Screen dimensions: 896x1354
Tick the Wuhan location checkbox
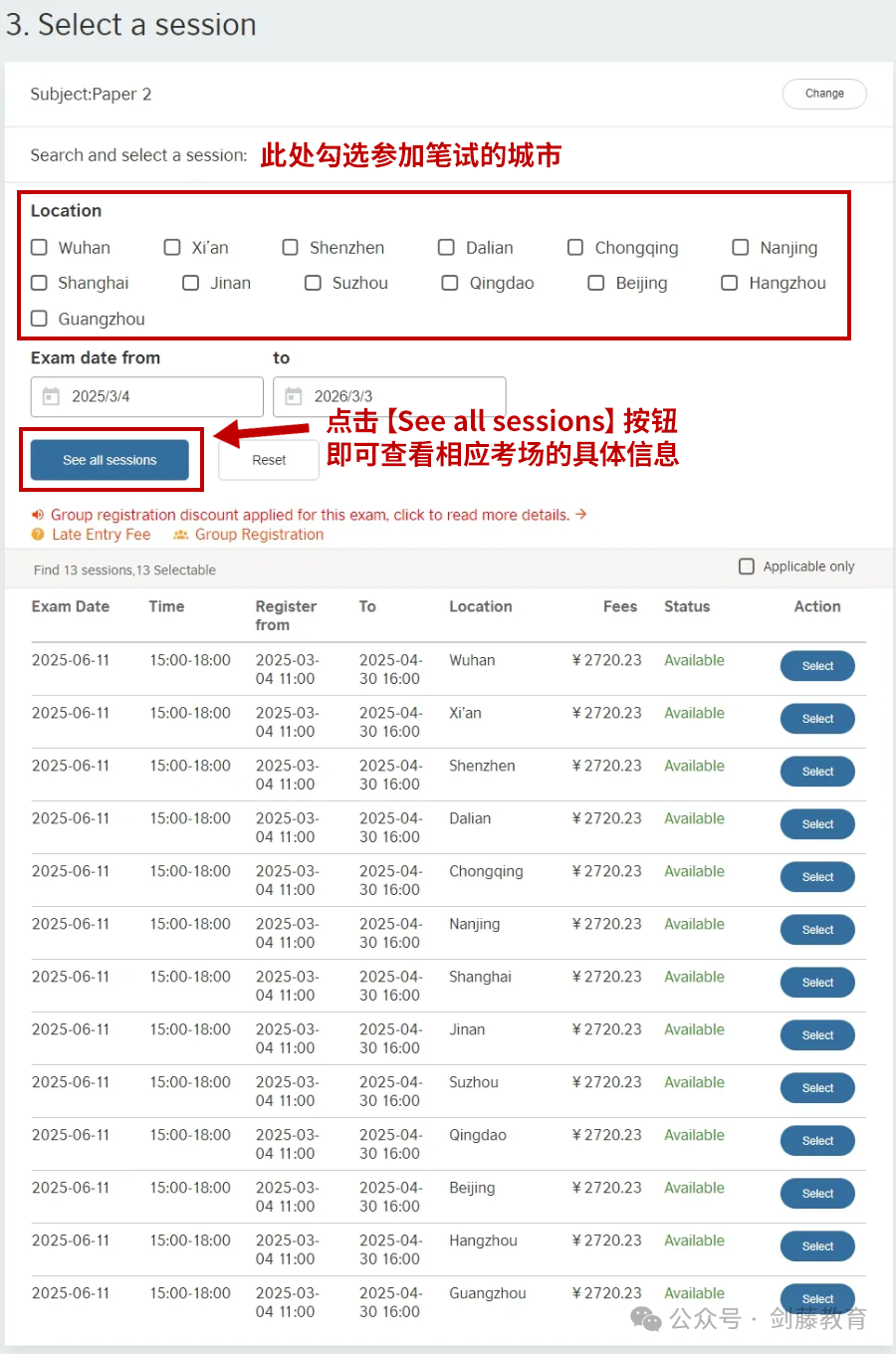pos(40,247)
